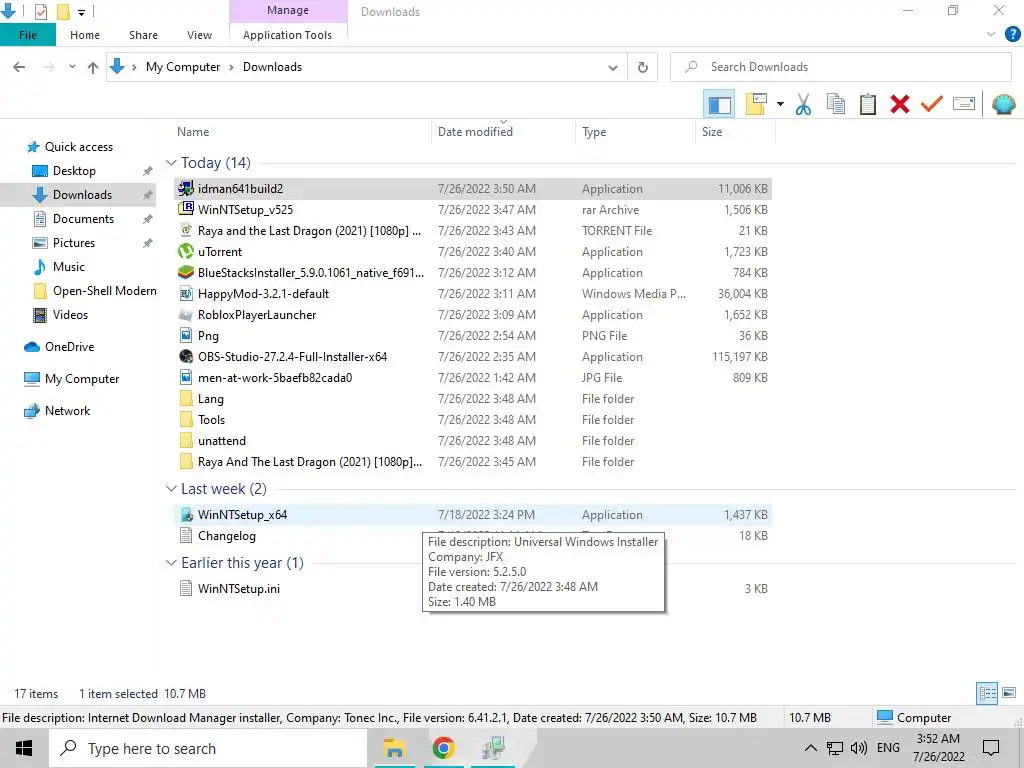Click the orange checkmark Properties icon

coord(931,104)
